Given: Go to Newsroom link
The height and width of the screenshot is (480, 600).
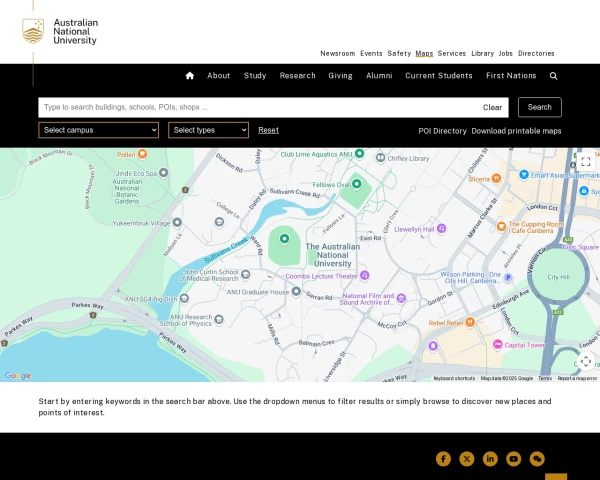Looking at the screenshot, I should pyautogui.click(x=338, y=54).
